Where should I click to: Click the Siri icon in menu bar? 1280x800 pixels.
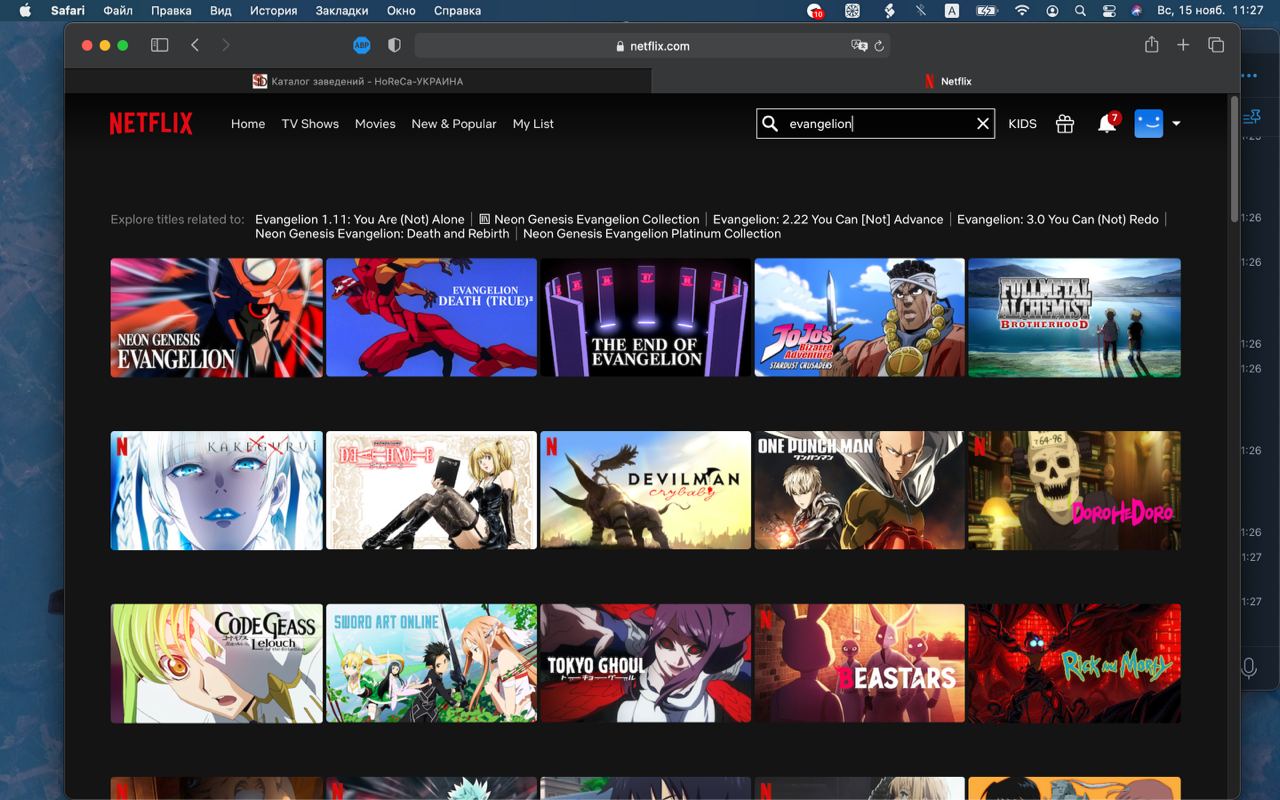coord(1137,10)
